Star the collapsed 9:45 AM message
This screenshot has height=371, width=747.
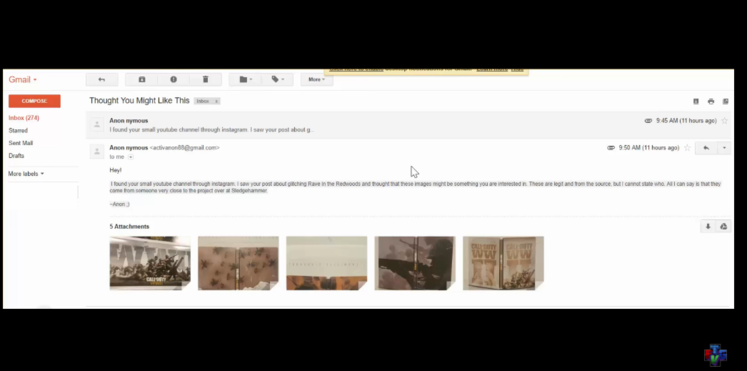point(725,121)
